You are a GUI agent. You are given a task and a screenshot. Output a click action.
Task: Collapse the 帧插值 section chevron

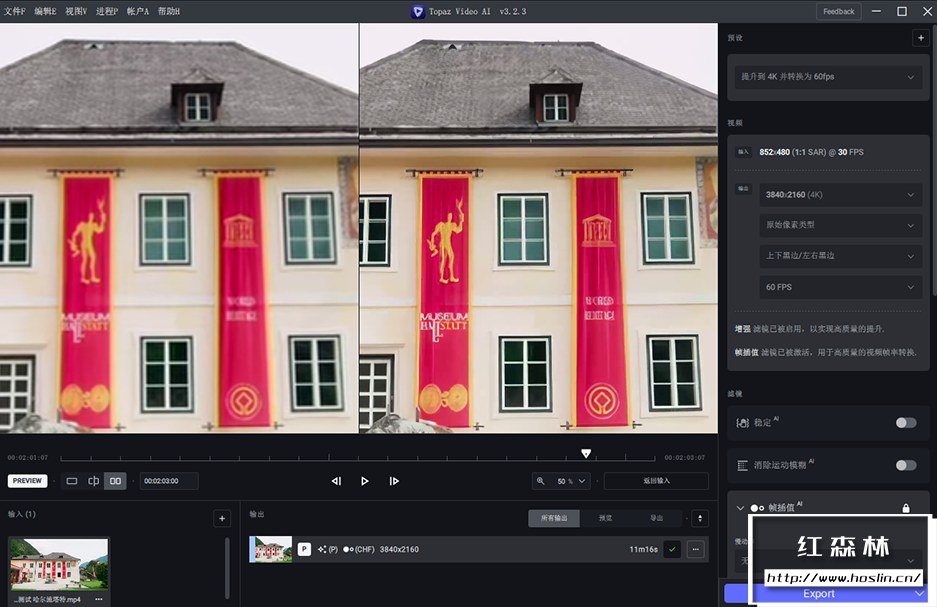pos(740,508)
